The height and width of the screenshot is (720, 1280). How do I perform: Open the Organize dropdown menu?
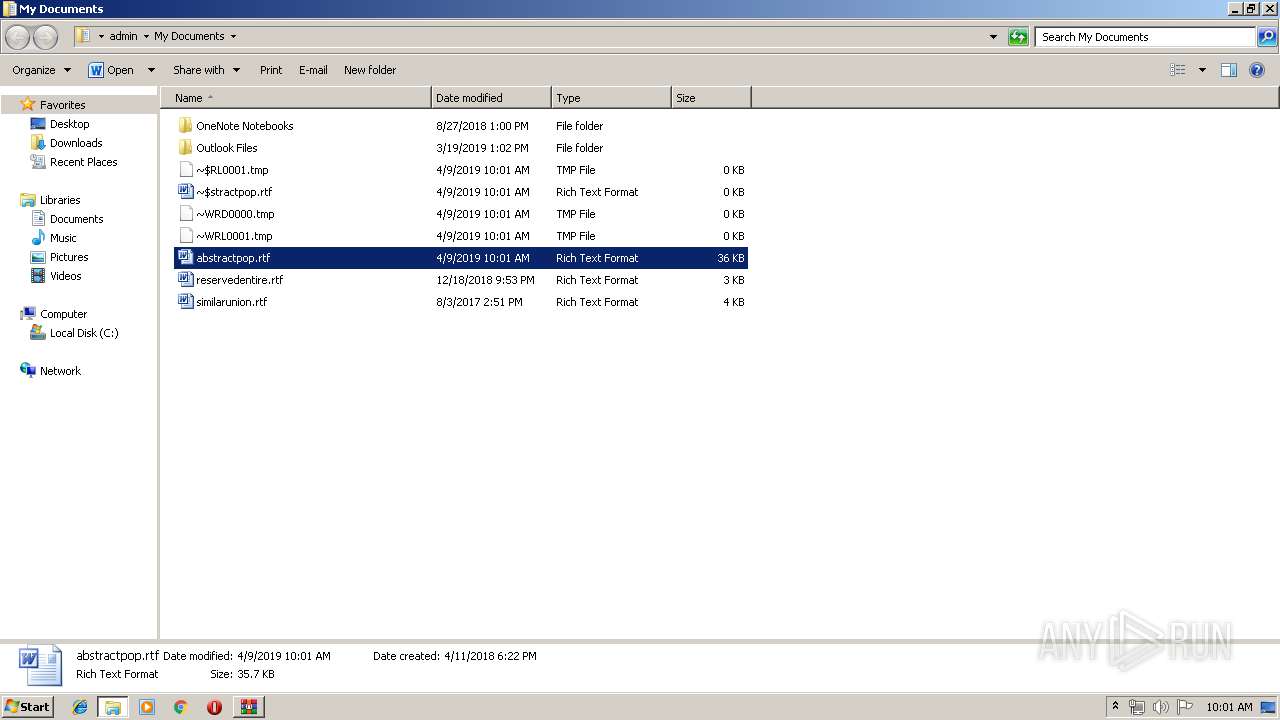pyautogui.click(x=41, y=70)
